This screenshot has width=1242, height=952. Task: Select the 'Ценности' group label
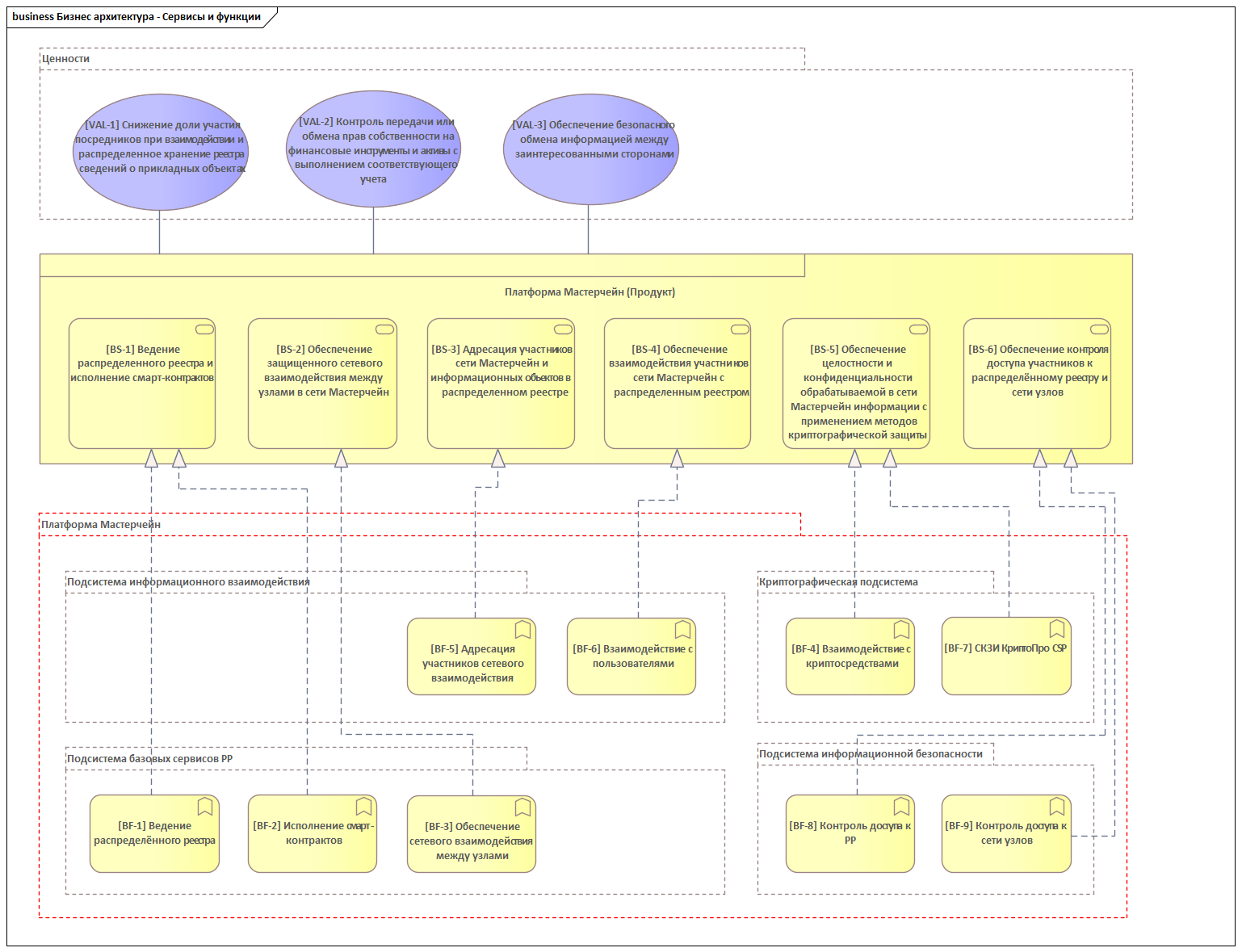(65, 59)
